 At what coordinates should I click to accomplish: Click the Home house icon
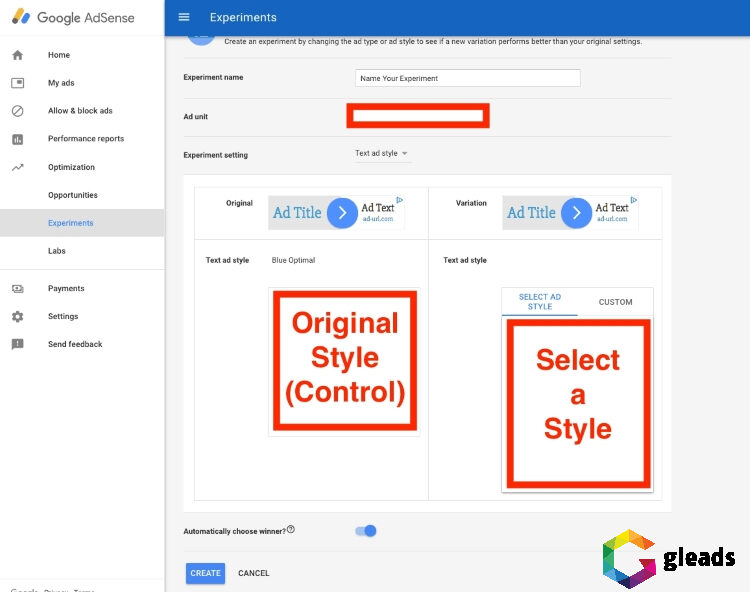pyautogui.click(x=18, y=55)
